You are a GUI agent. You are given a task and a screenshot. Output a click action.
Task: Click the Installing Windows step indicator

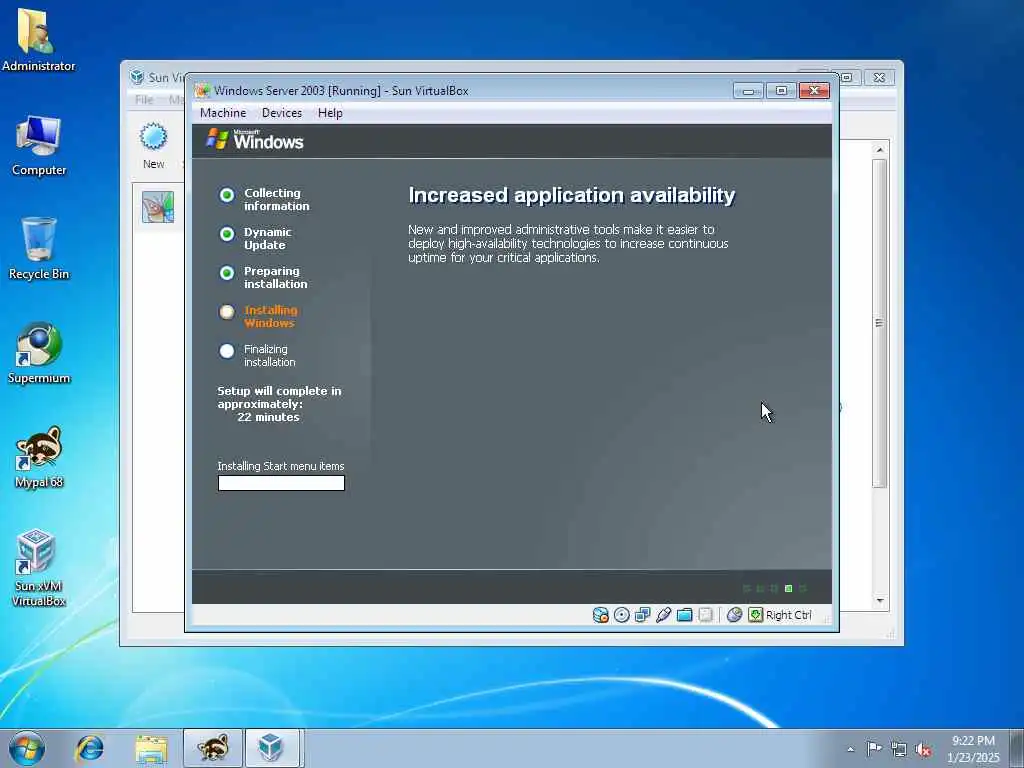[x=227, y=312]
